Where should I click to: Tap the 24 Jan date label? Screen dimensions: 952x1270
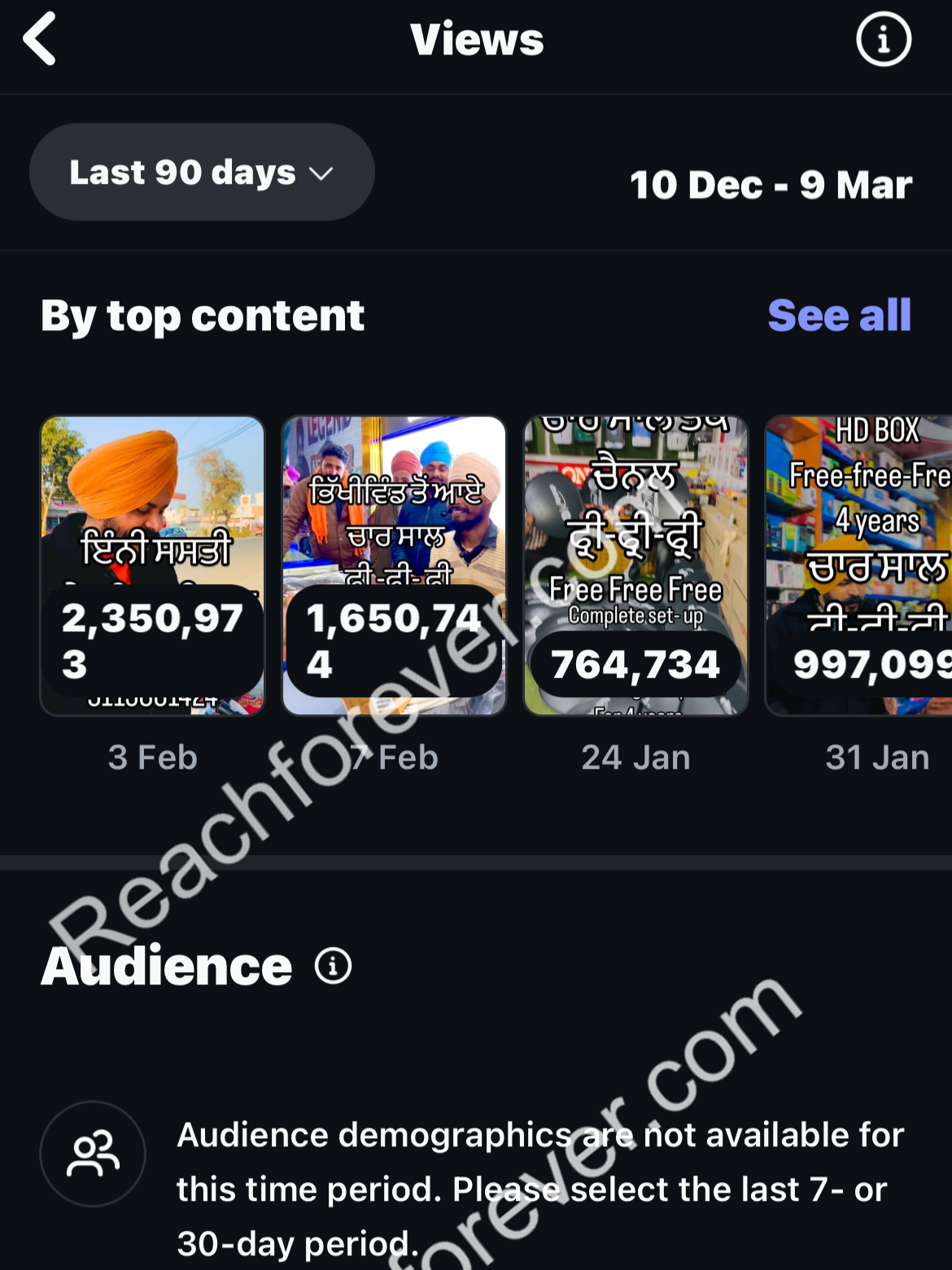[x=635, y=757]
